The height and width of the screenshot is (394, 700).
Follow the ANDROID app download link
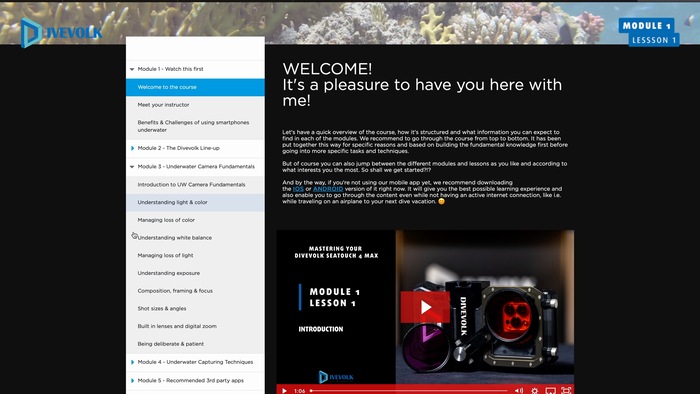tap(328, 189)
